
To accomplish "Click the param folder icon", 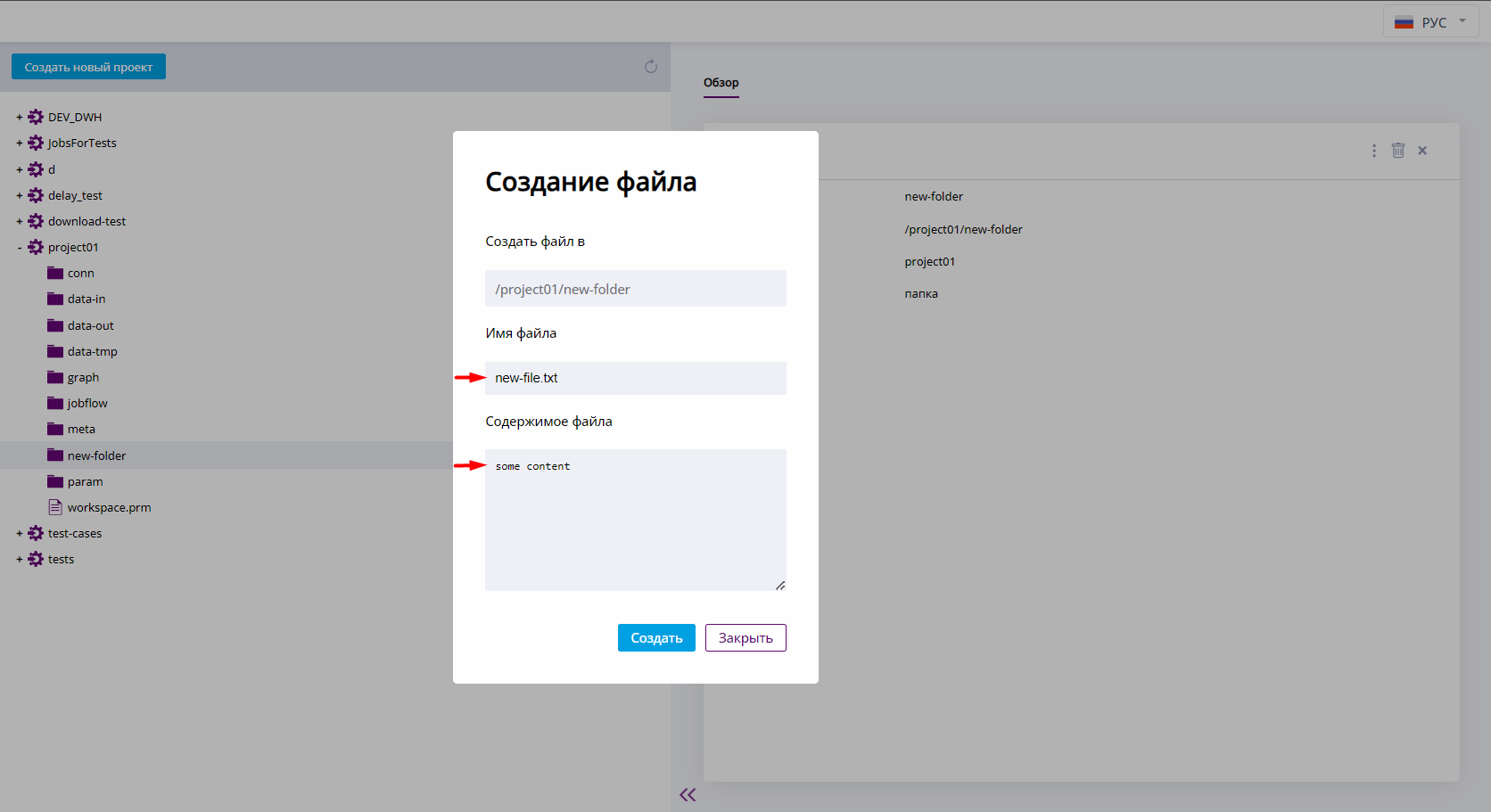I will tap(55, 481).
